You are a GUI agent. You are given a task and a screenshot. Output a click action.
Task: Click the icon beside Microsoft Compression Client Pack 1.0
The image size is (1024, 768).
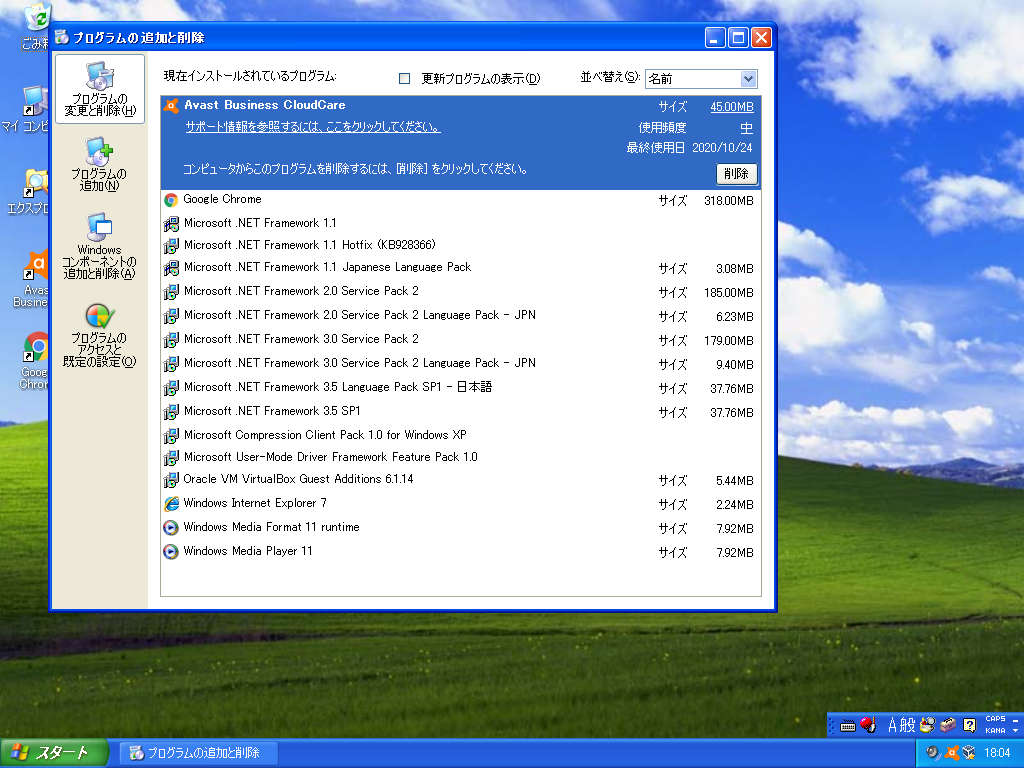click(x=171, y=436)
